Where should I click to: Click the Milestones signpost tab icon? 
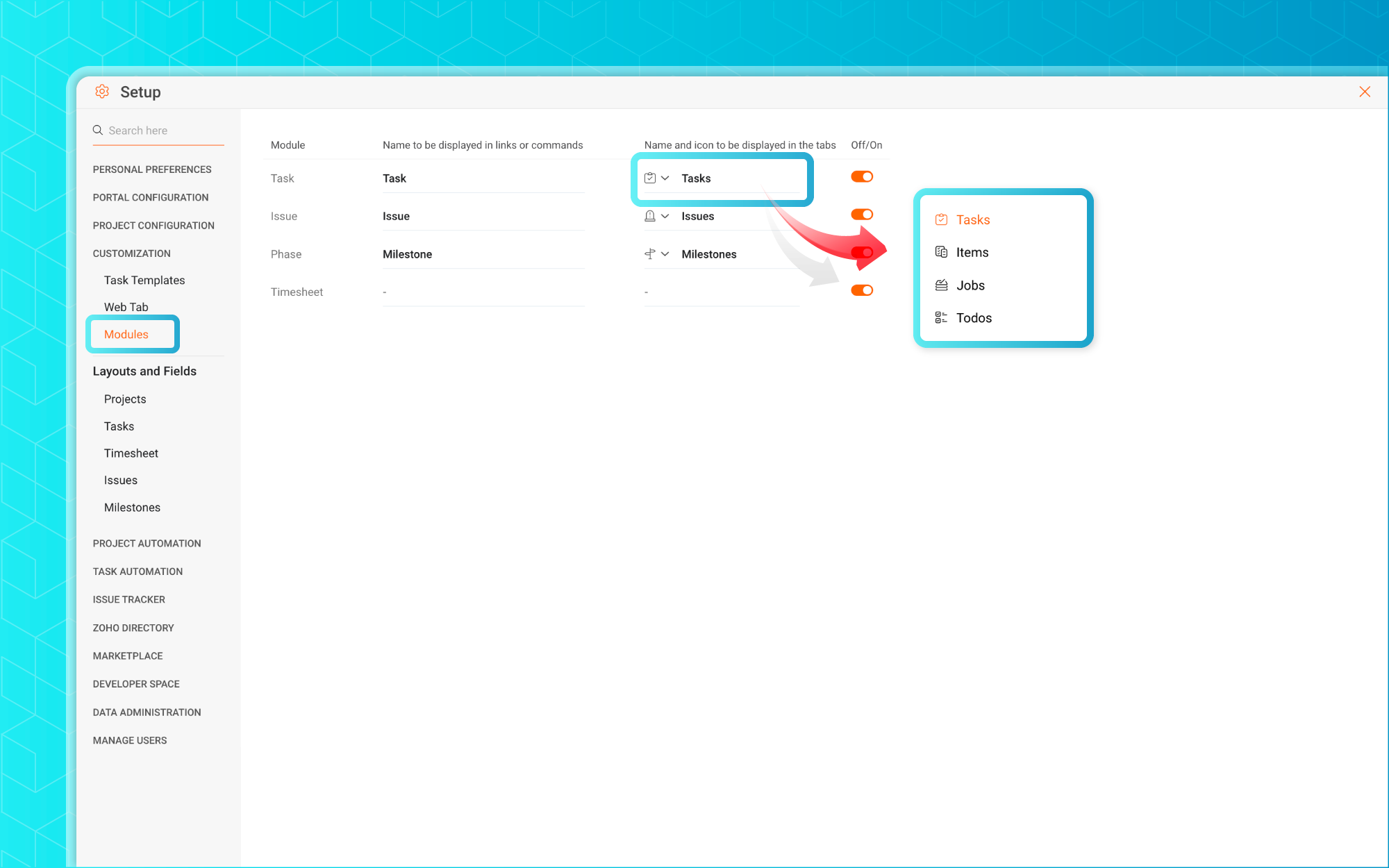[x=650, y=254]
